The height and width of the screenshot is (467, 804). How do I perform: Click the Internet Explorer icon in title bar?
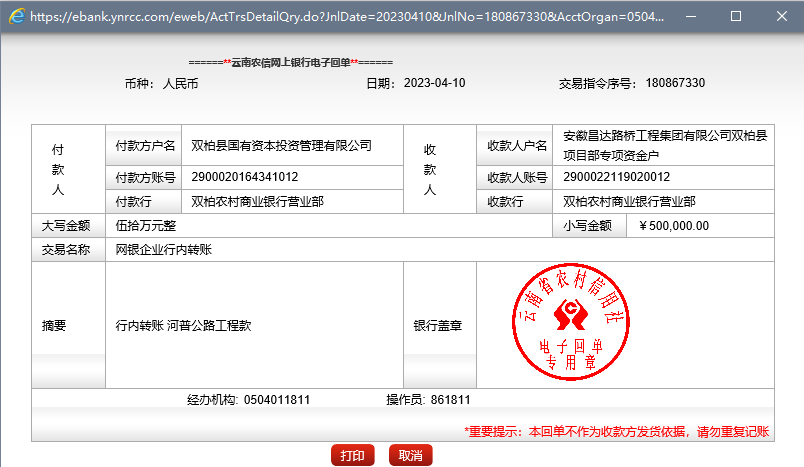click(15, 17)
